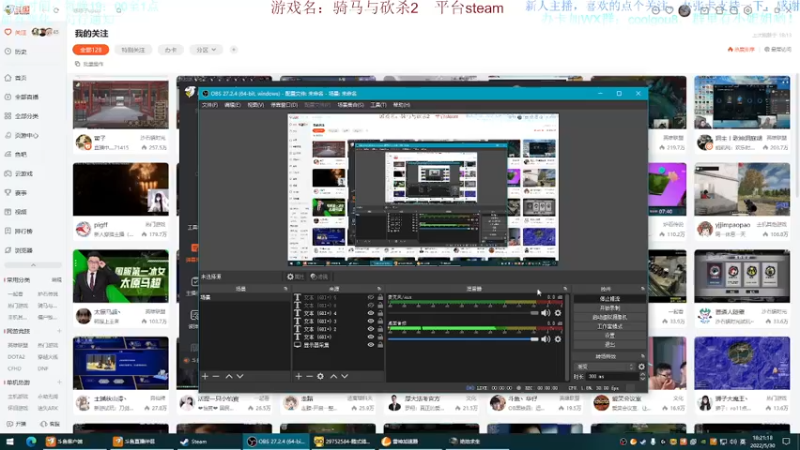Increase transition duration with stepper arrow
This screenshot has width=800, height=450.
pyautogui.click(x=642, y=374)
